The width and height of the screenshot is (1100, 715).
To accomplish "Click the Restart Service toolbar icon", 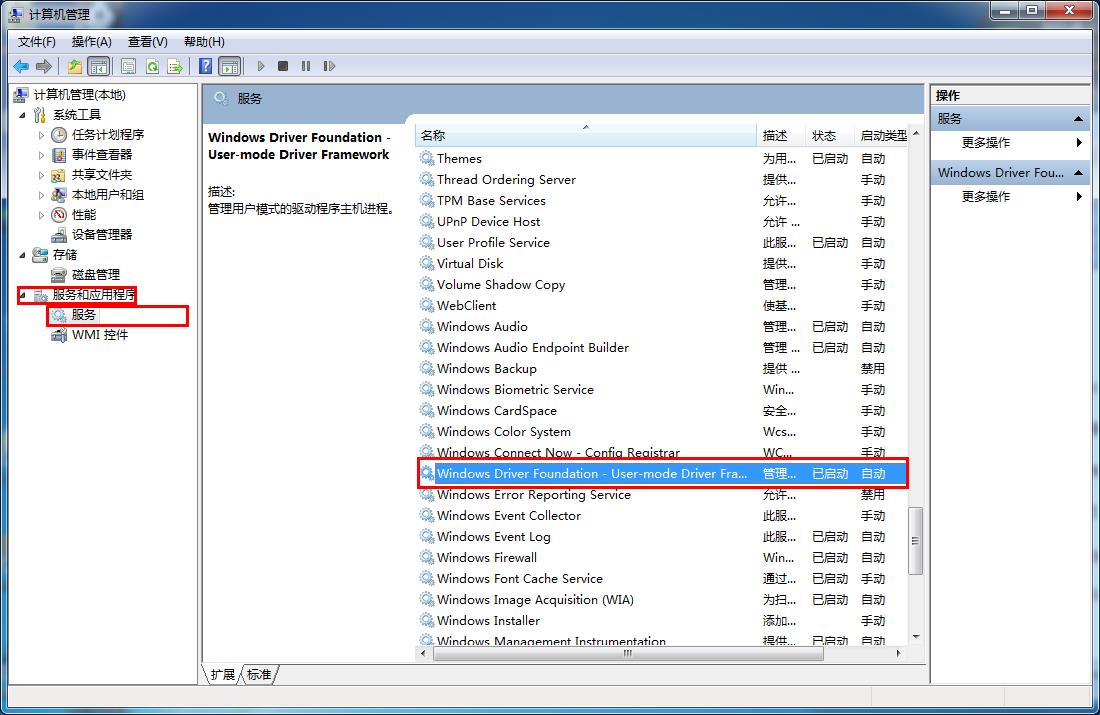I will (330, 66).
